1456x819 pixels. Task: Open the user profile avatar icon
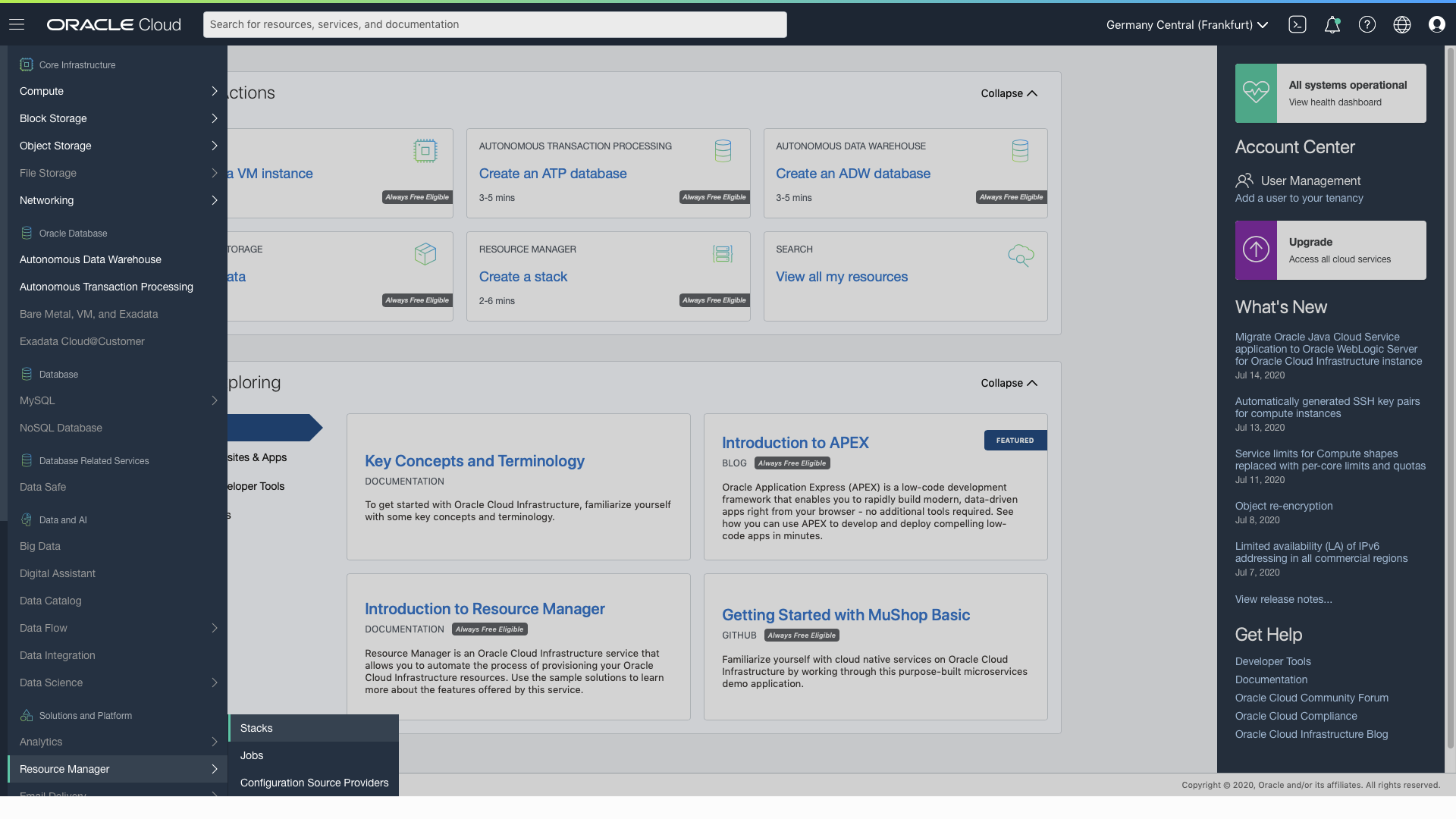coord(1437,24)
